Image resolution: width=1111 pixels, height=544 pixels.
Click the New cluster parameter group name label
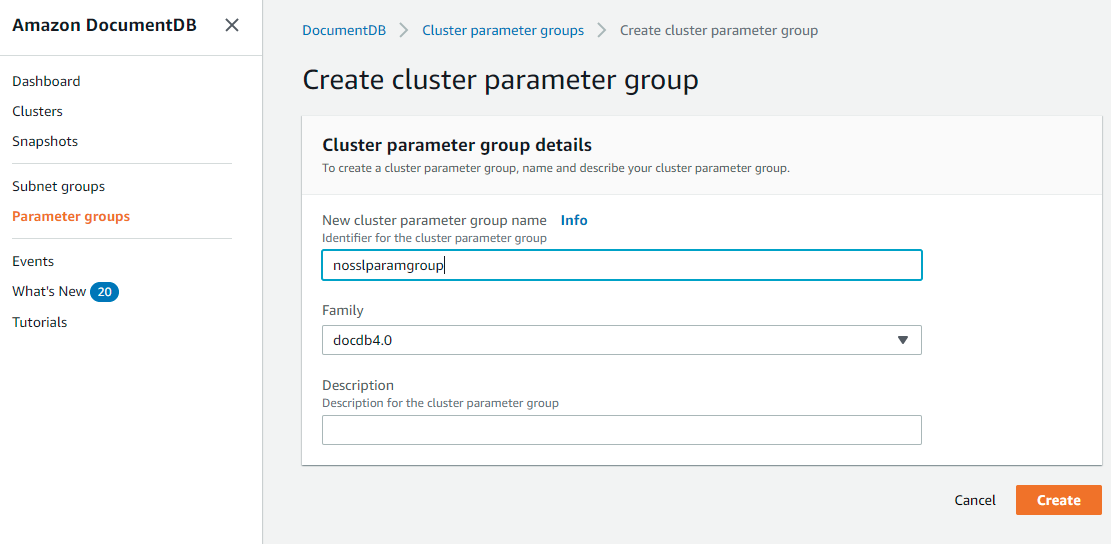434,220
